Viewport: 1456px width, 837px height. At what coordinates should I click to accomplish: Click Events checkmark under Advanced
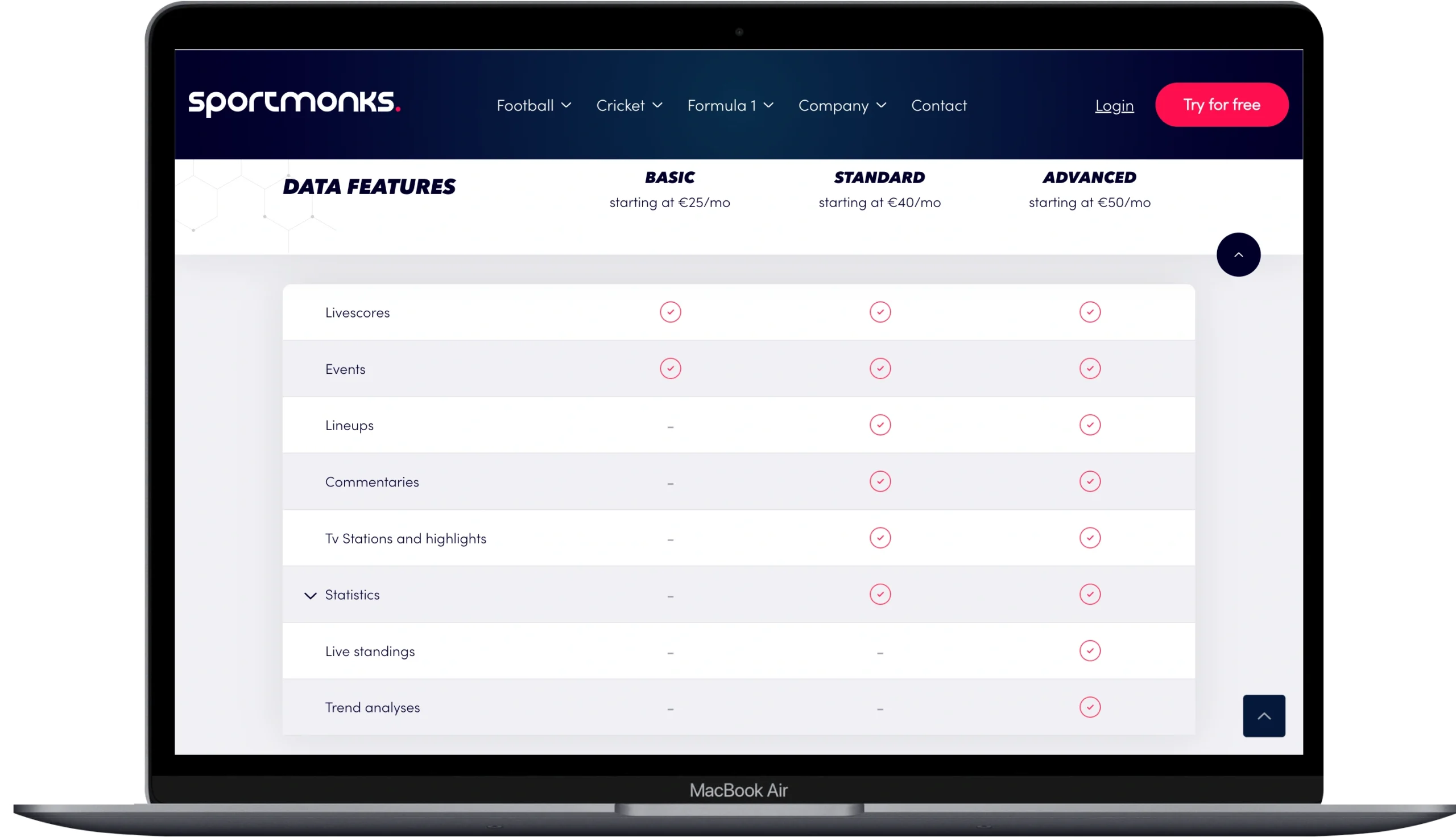tap(1089, 369)
